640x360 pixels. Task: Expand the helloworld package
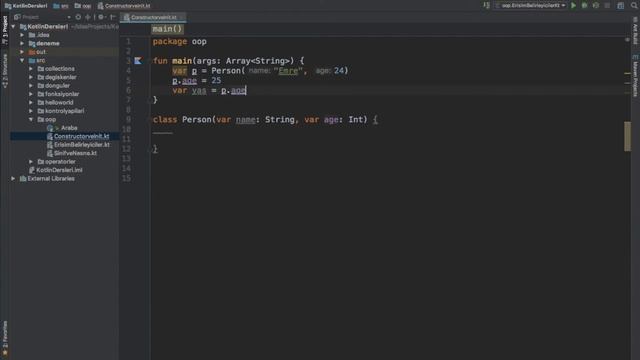[x=31, y=102]
